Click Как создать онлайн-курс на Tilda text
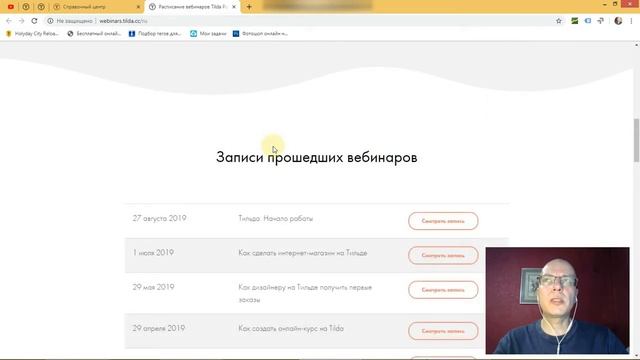Screen dimensions: 640x360 pyautogui.click(x=291, y=329)
